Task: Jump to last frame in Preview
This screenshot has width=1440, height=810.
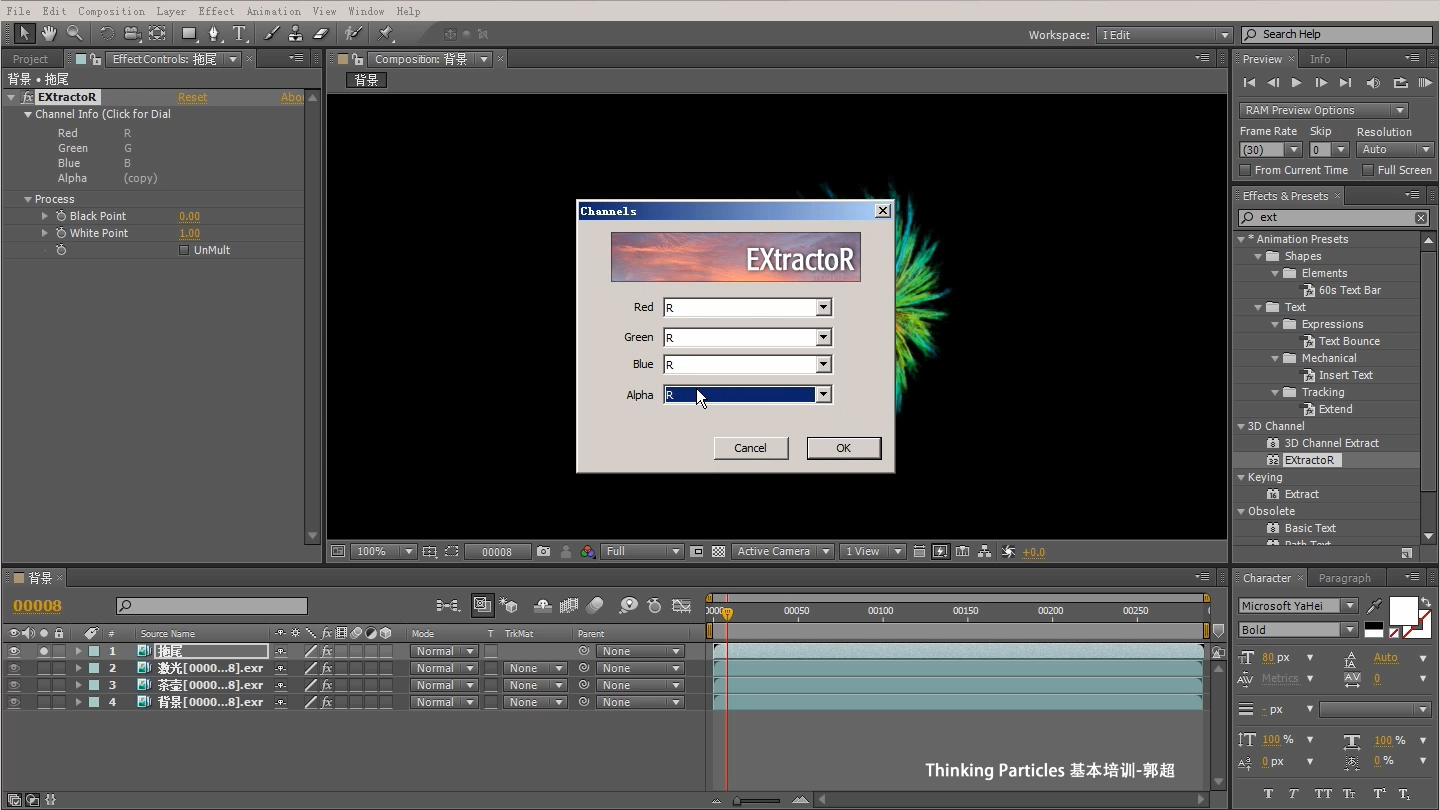Action: pos(1345,83)
